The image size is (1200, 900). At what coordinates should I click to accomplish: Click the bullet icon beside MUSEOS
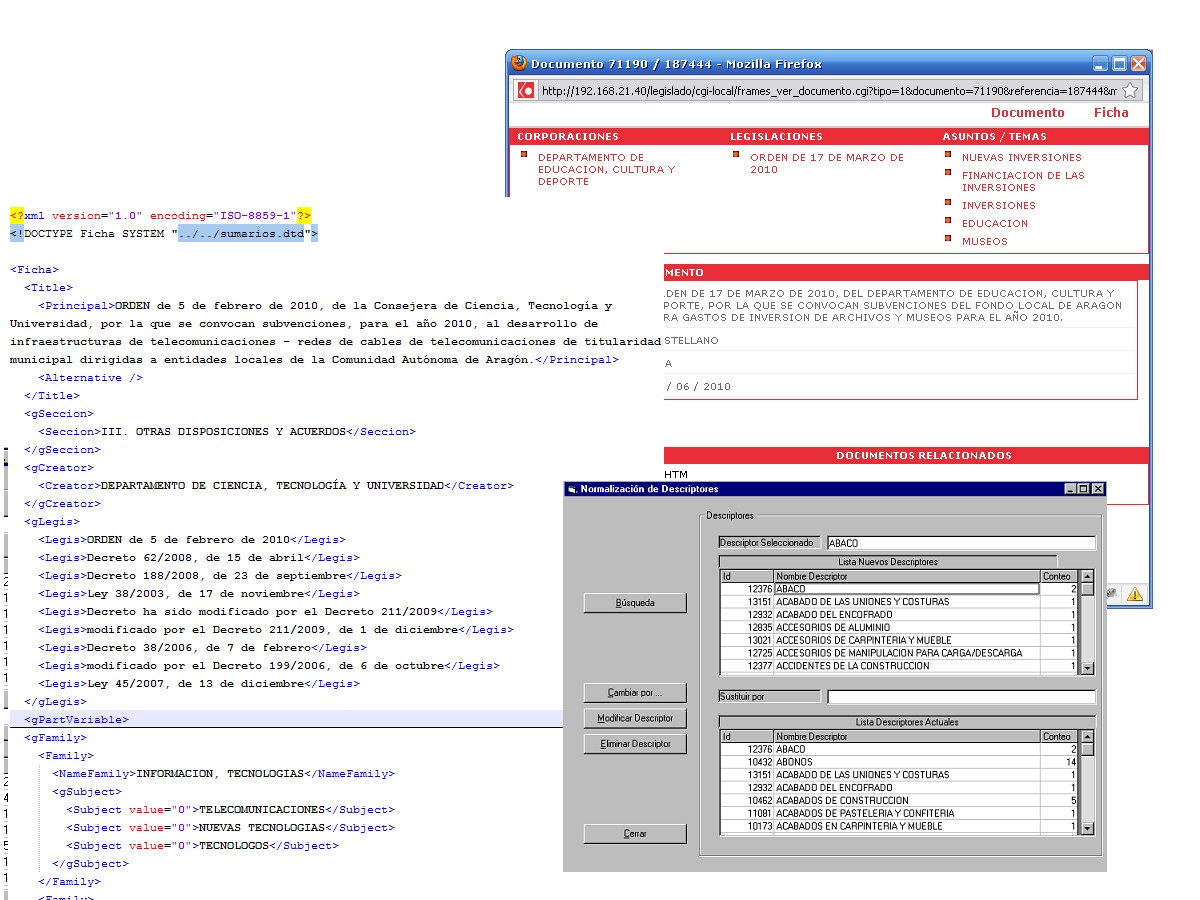point(949,239)
